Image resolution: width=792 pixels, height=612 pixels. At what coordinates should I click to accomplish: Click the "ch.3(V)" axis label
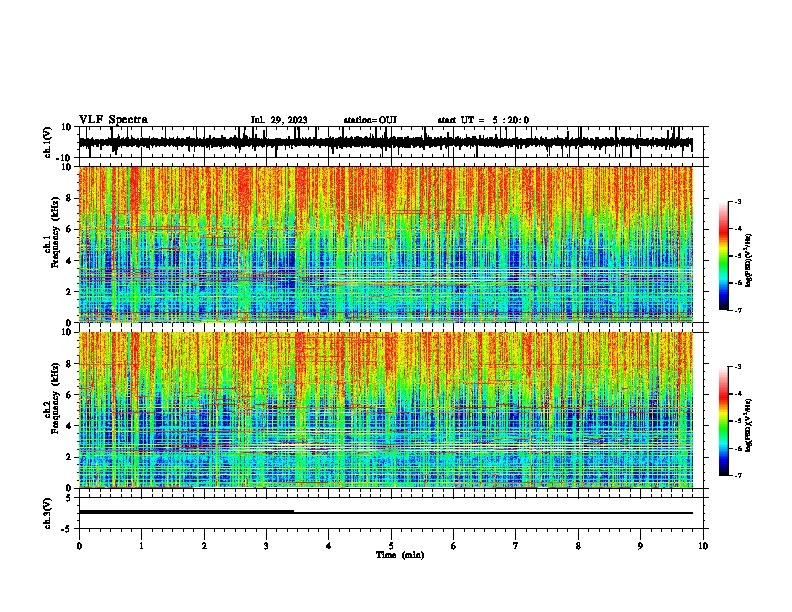[47, 513]
